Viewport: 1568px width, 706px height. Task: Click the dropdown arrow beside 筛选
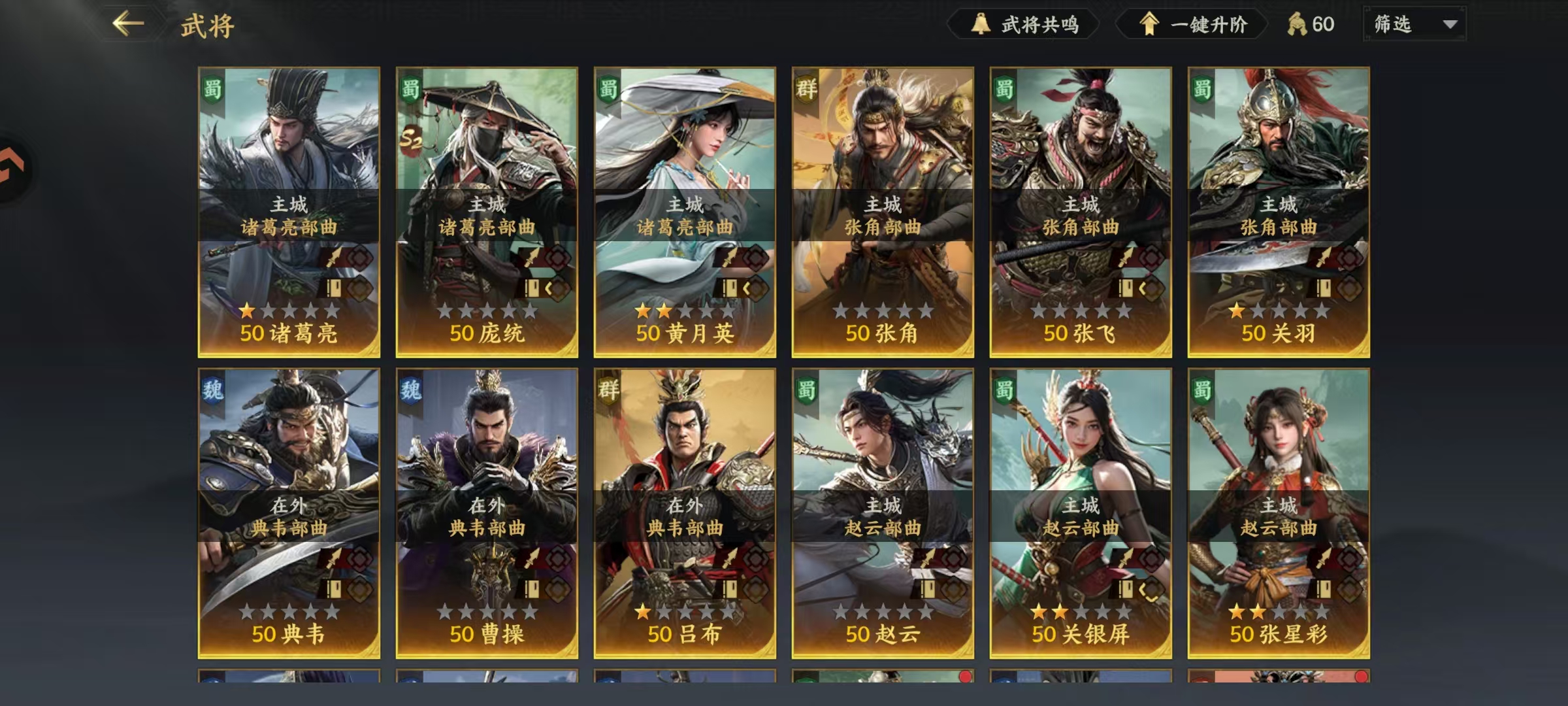click(1450, 25)
